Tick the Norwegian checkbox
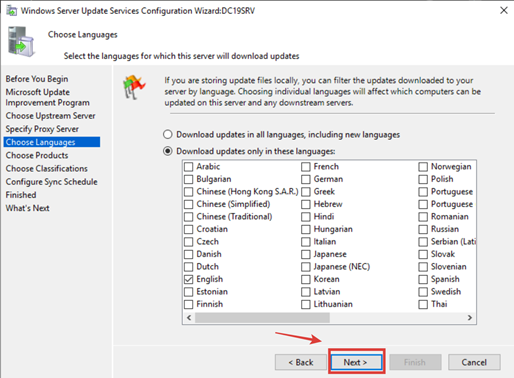Screen dimensions: 514x378 (423, 167)
